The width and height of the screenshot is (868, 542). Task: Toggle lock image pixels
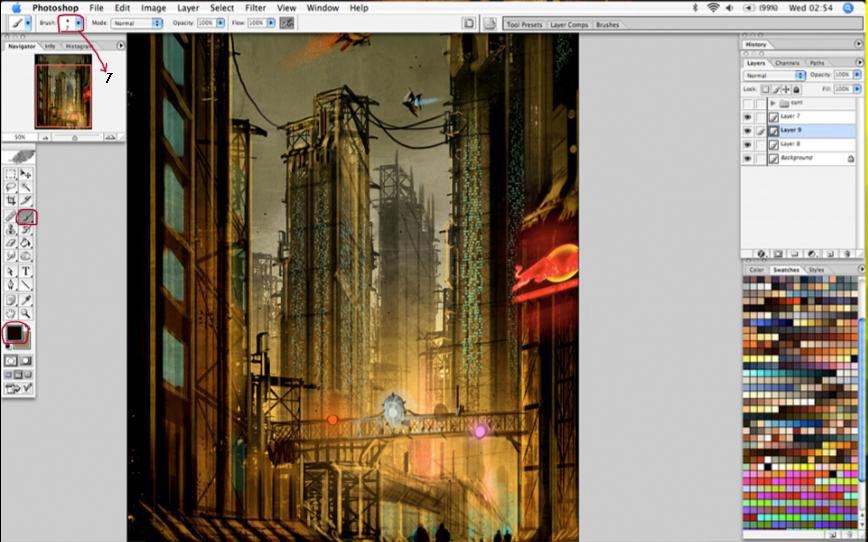(x=776, y=89)
